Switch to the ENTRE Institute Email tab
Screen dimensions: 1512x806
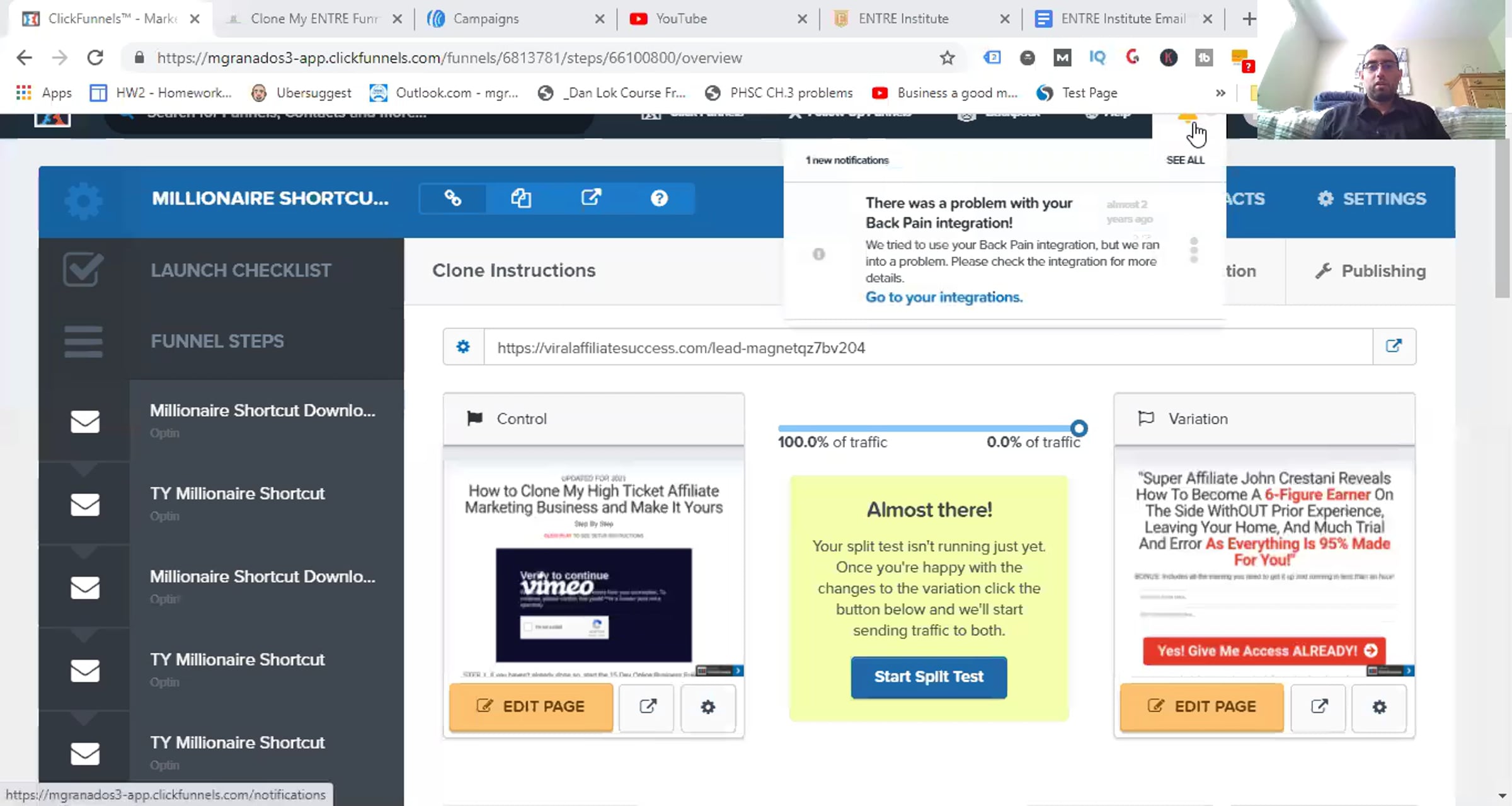click(x=1124, y=19)
